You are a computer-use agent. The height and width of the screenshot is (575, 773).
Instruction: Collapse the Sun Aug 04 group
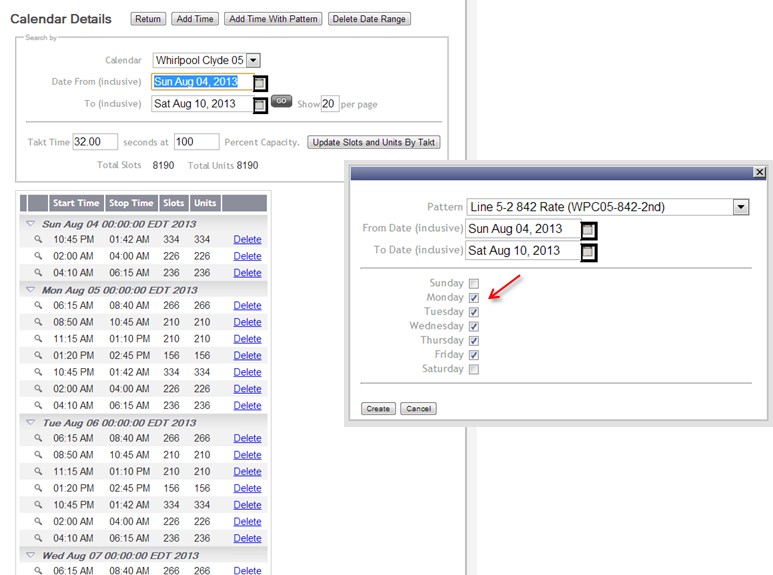pos(31,224)
